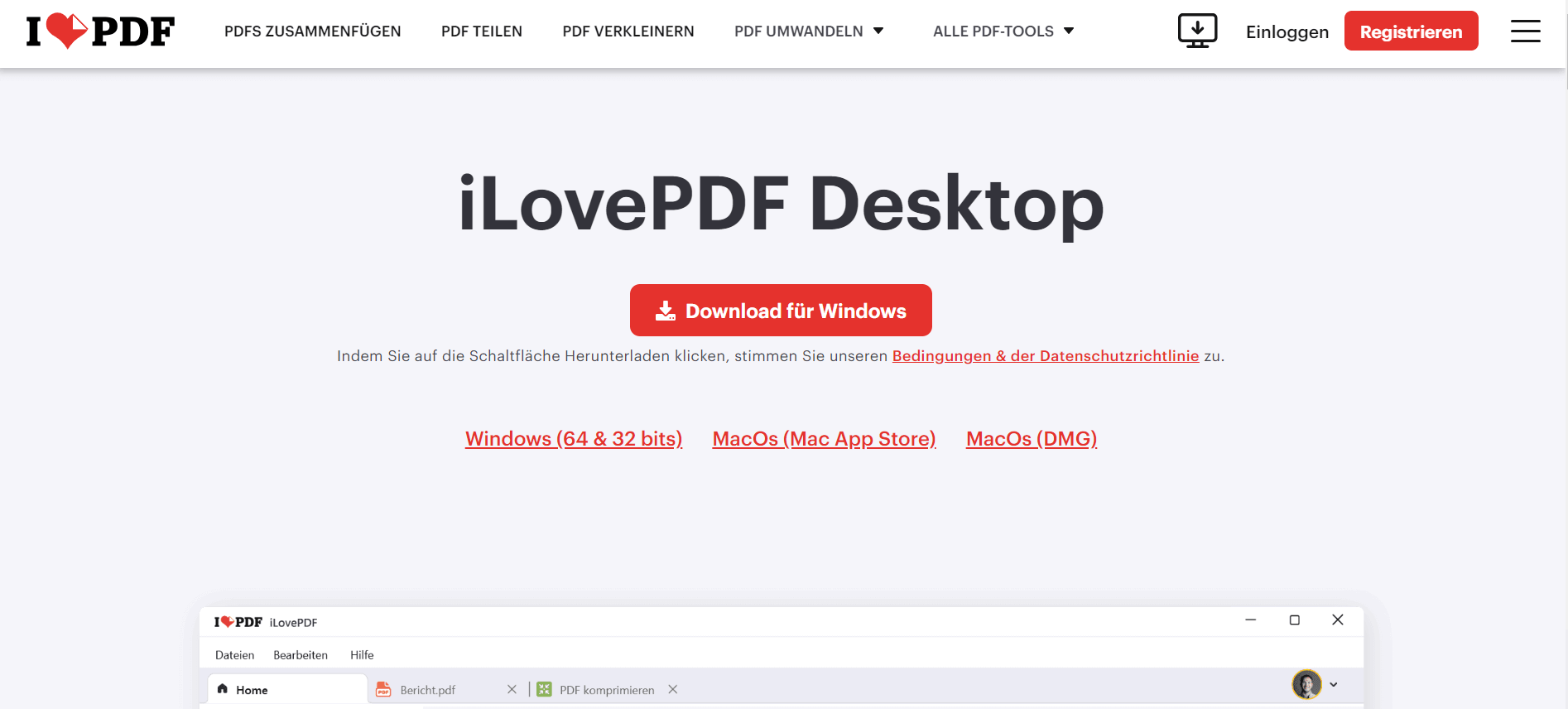Click the user avatar in app preview
1568x709 pixels.
(1306, 684)
